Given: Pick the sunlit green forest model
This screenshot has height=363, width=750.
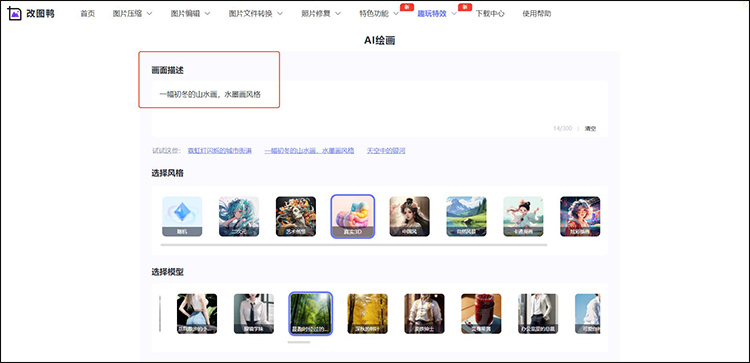Looking at the screenshot, I should tap(311, 314).
